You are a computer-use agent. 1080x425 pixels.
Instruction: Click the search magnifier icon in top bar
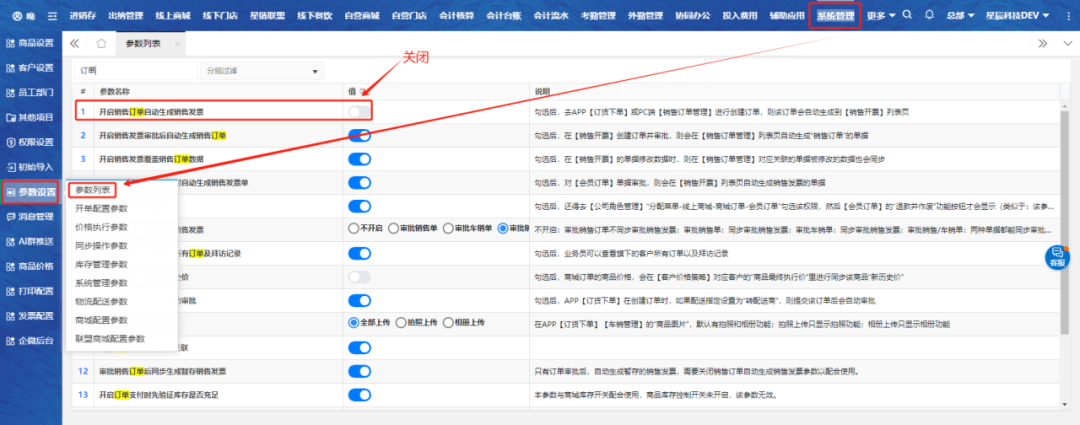coord(906,16)
